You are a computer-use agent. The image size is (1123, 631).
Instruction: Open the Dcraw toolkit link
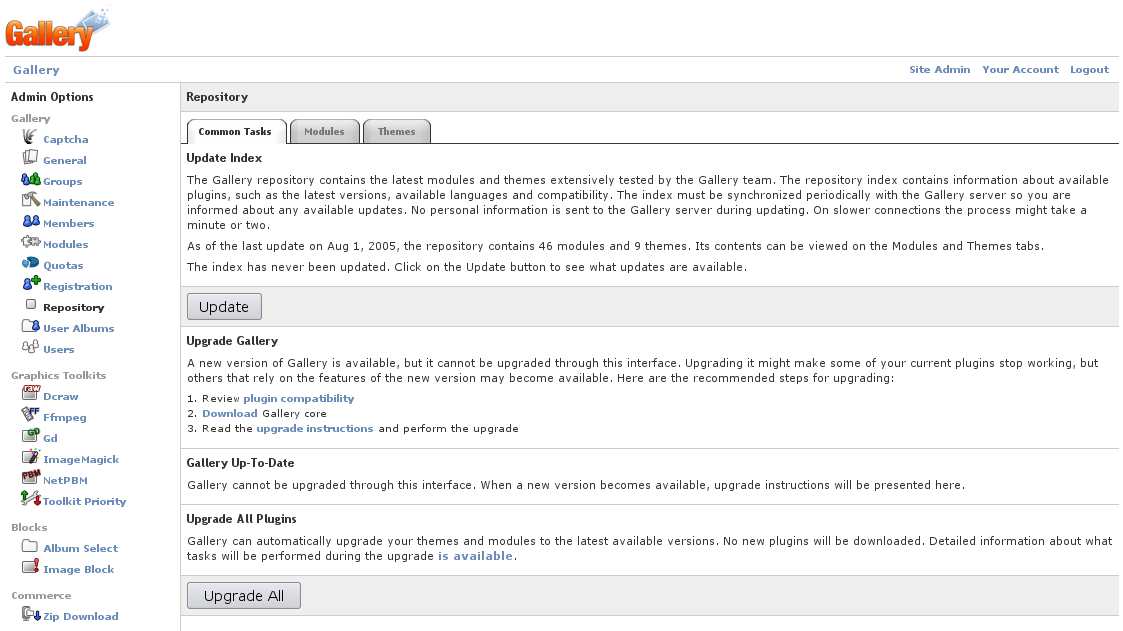coord(61,396)
